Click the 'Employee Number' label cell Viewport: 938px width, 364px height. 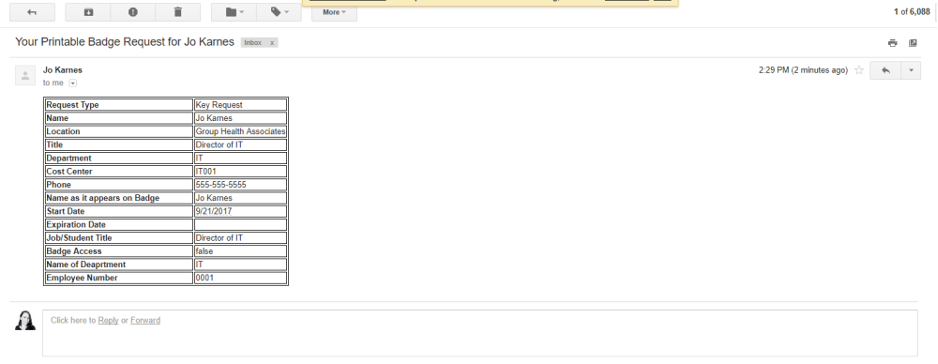coord(118,278)
